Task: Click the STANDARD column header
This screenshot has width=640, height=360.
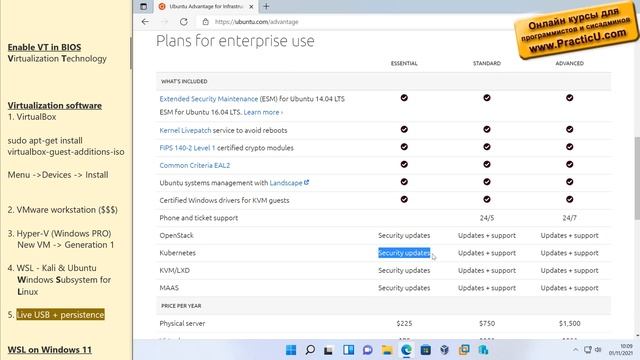Action: pyautogui.click(x=487, y=63)
